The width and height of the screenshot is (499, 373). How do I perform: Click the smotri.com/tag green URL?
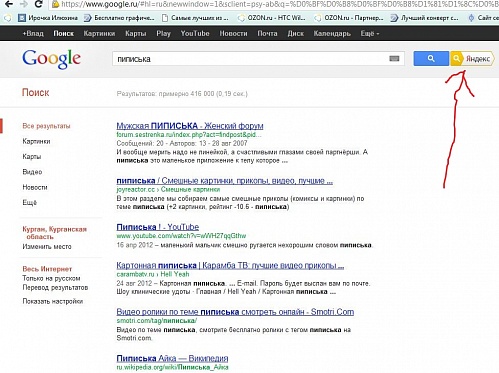pos(157,321)
